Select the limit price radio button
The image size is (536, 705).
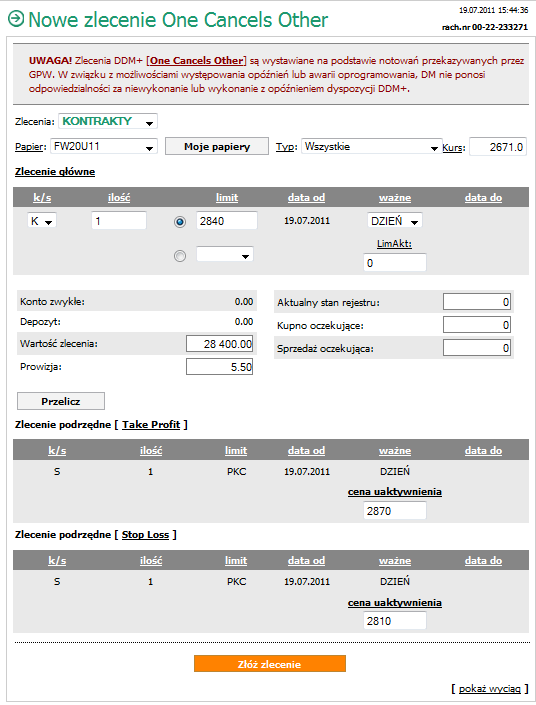tap(180, 222)
